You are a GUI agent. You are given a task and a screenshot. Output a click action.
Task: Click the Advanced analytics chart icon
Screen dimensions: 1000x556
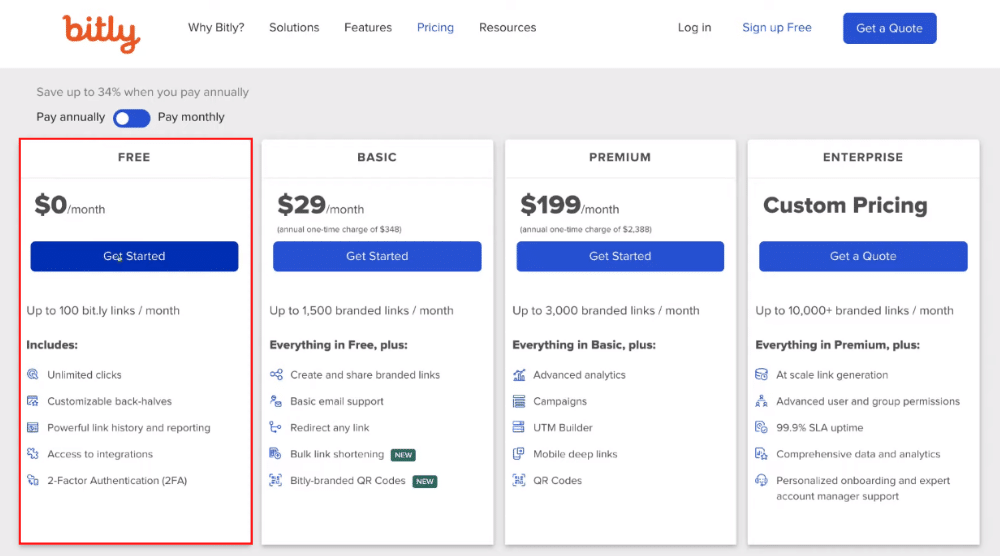point(519,375)
